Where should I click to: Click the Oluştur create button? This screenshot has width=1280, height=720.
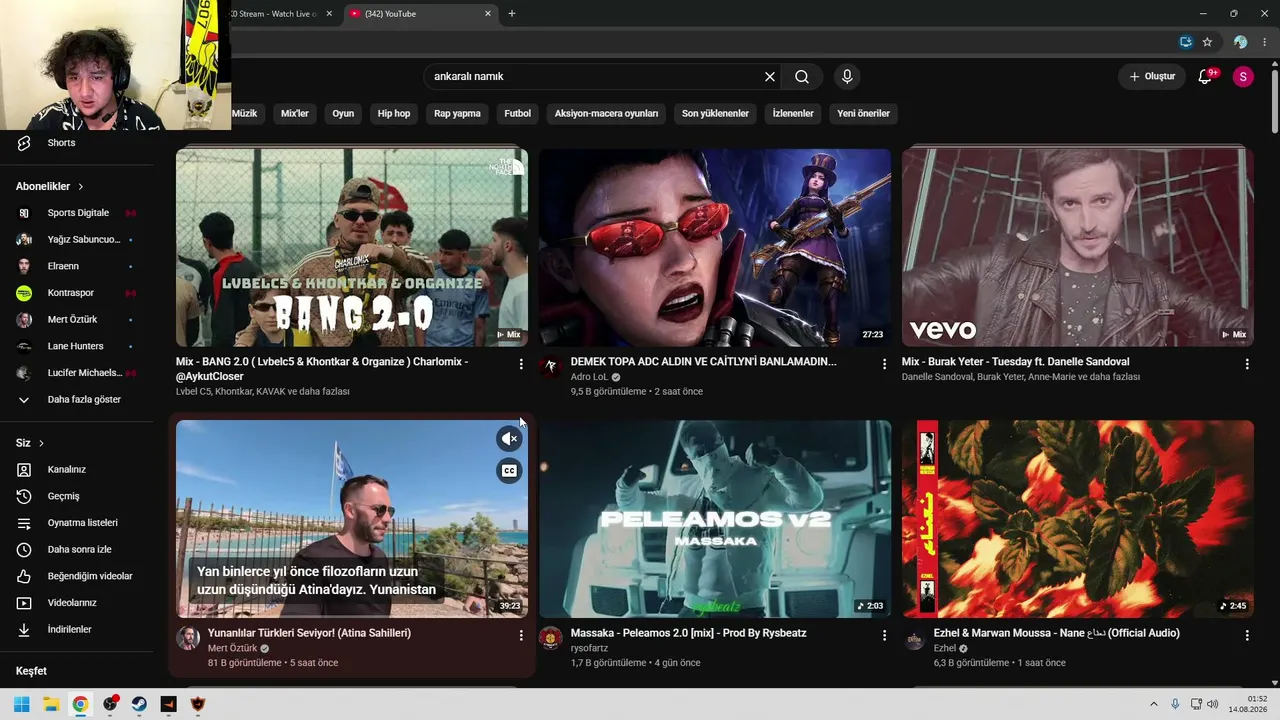1152,77
